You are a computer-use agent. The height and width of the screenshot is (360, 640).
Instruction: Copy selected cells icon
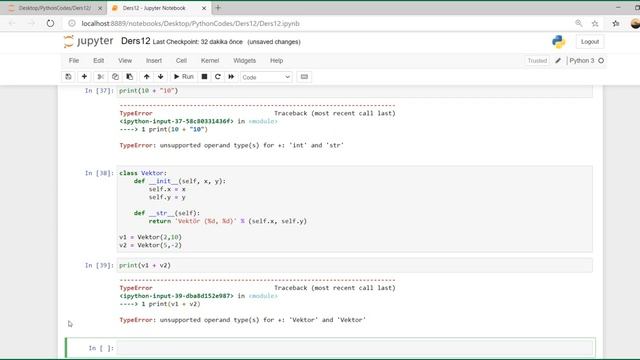tap(115, 77)
